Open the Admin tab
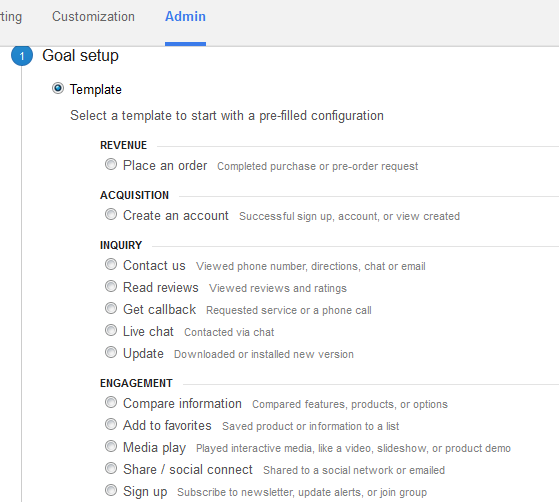 tap(185, 17)
